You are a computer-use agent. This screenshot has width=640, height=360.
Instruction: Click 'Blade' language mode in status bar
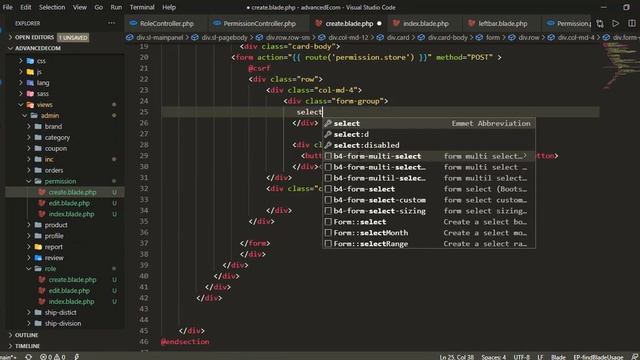pyautogui.click(x=558, y=357)
